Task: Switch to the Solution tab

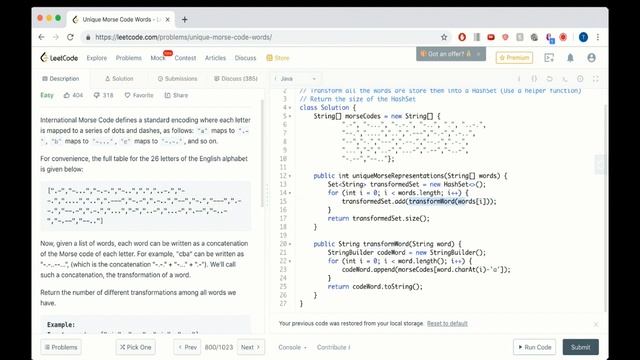Action: [119, 78]
